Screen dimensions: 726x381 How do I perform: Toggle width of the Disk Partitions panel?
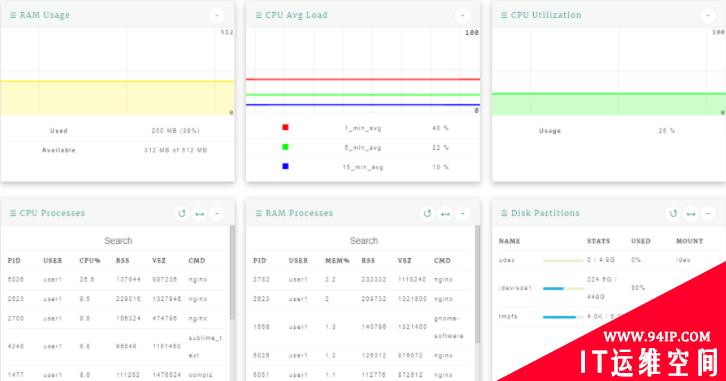[x=691, y=213]
